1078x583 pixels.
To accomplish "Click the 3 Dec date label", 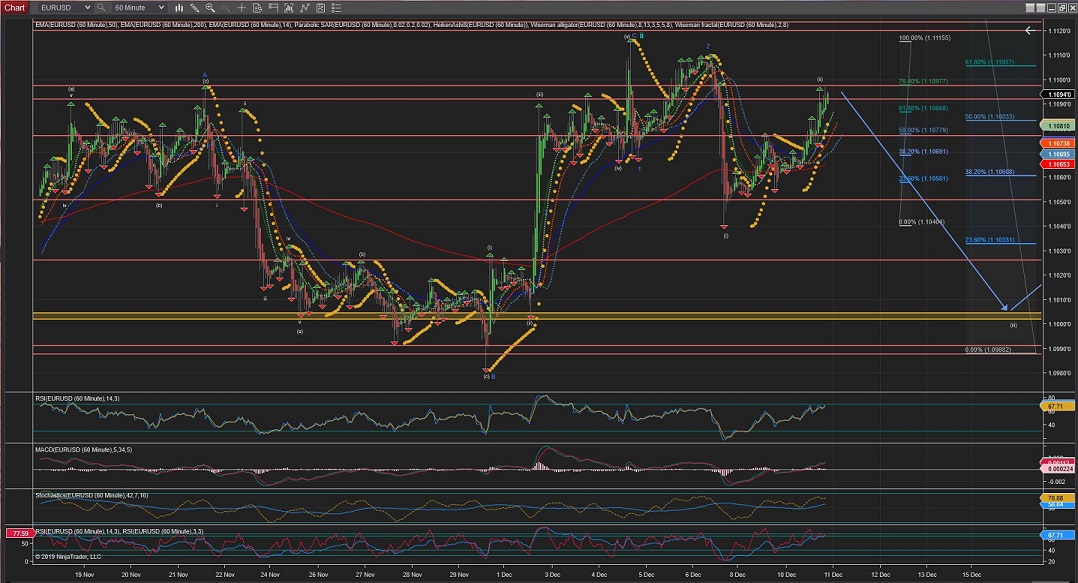I will (x=552, y=575).
